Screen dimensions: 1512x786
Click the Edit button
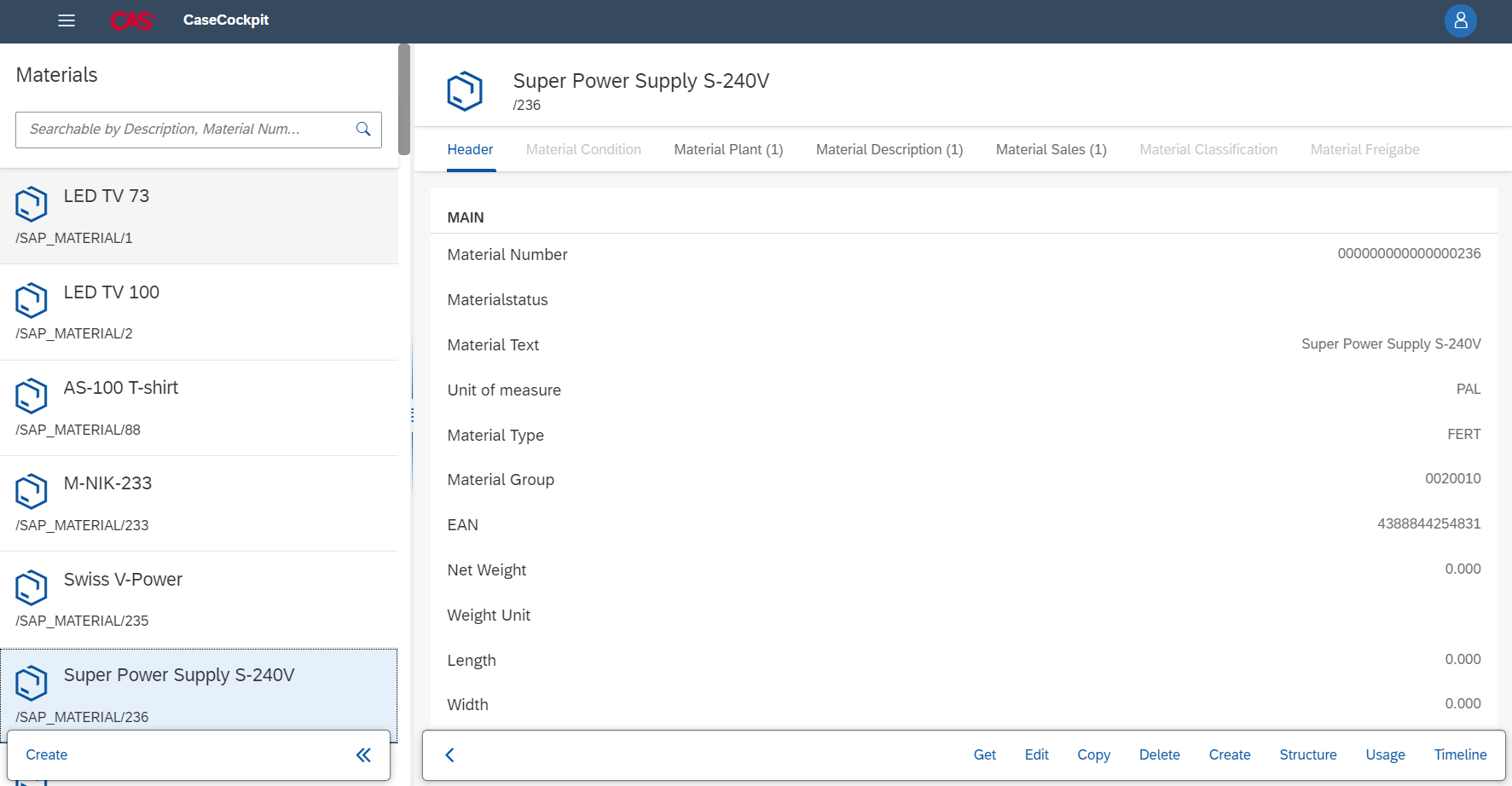1037,754
